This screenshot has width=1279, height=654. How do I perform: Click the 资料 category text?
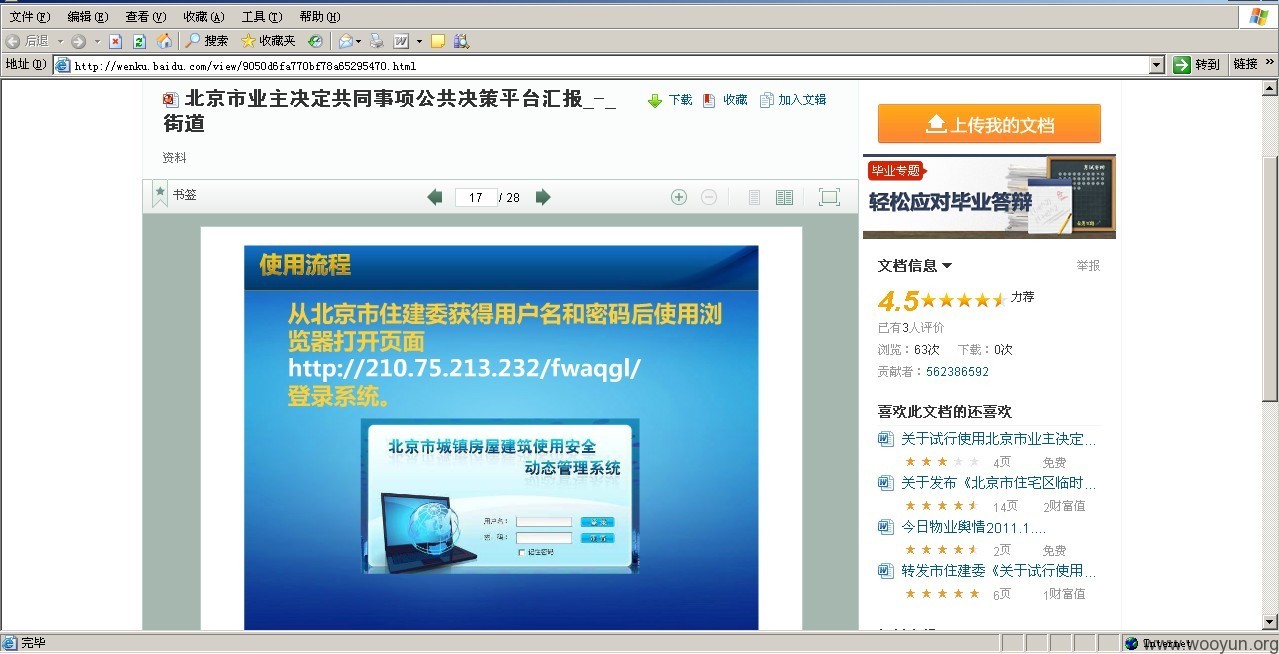(x=174, y=158)
